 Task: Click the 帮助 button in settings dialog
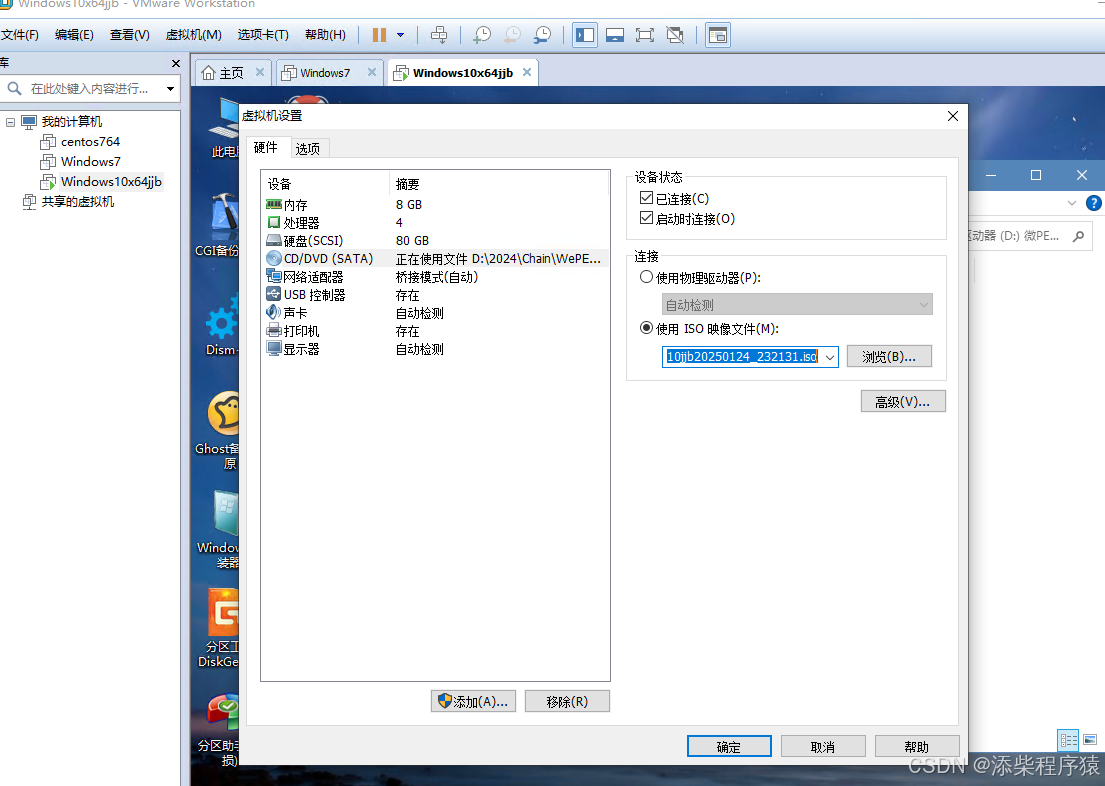pos(917,747)
